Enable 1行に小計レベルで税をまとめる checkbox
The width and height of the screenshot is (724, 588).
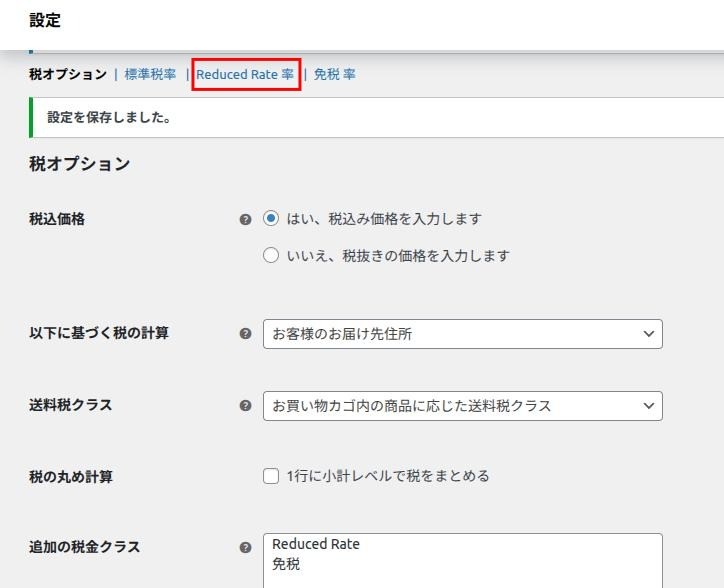click(x=271, y=476)
